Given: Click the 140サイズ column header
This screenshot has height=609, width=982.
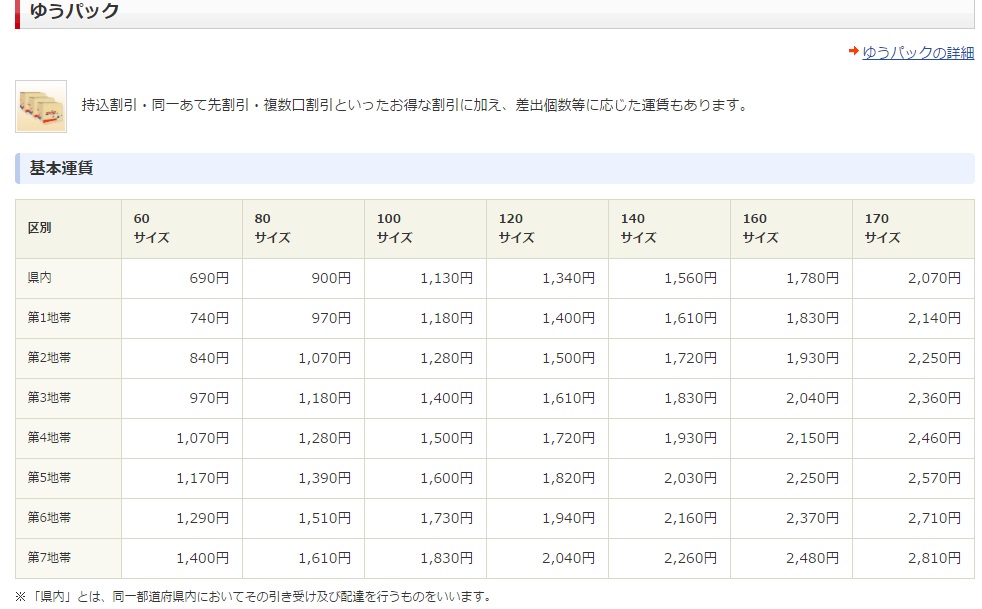Looking at the screenshot, I should coord(669,229).
